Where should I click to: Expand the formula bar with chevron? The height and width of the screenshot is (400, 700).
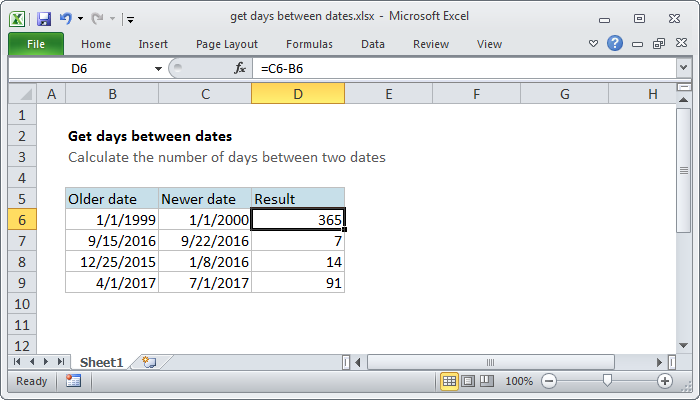683,68
